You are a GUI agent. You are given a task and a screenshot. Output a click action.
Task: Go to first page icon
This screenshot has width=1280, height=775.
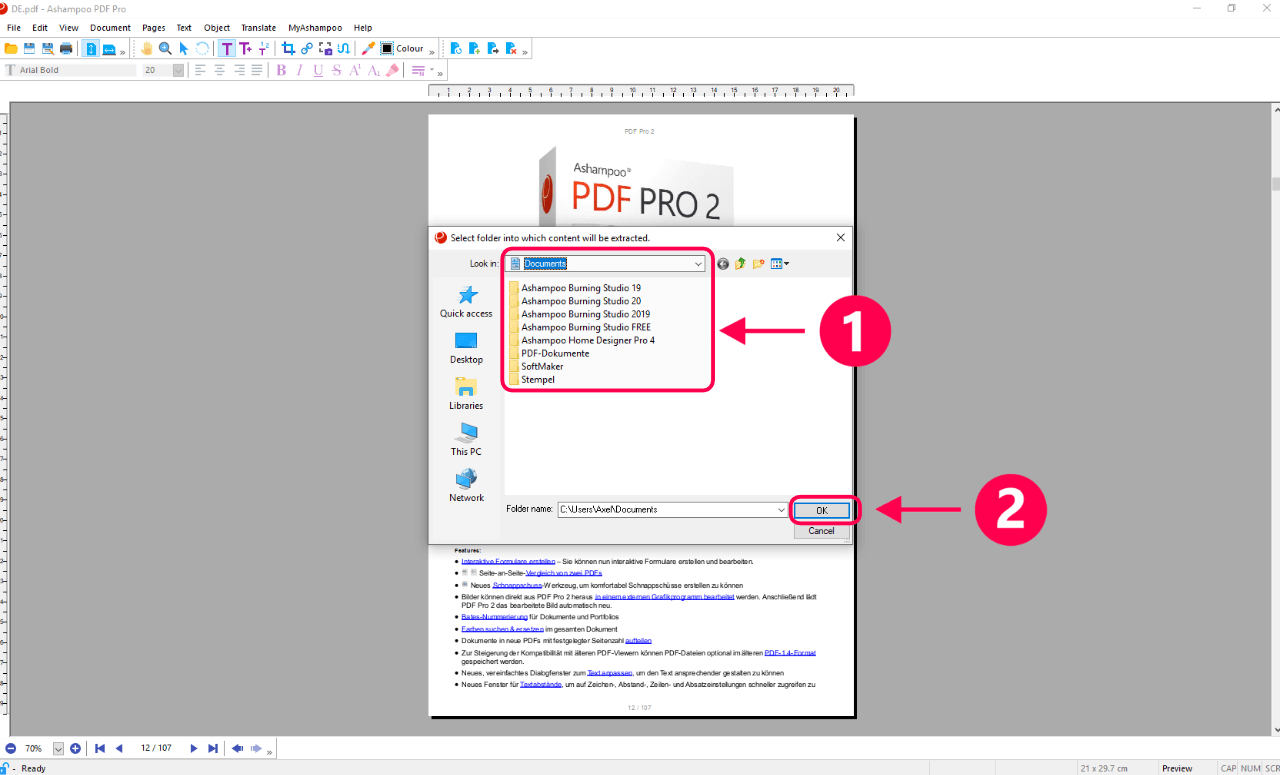point(100,748)
